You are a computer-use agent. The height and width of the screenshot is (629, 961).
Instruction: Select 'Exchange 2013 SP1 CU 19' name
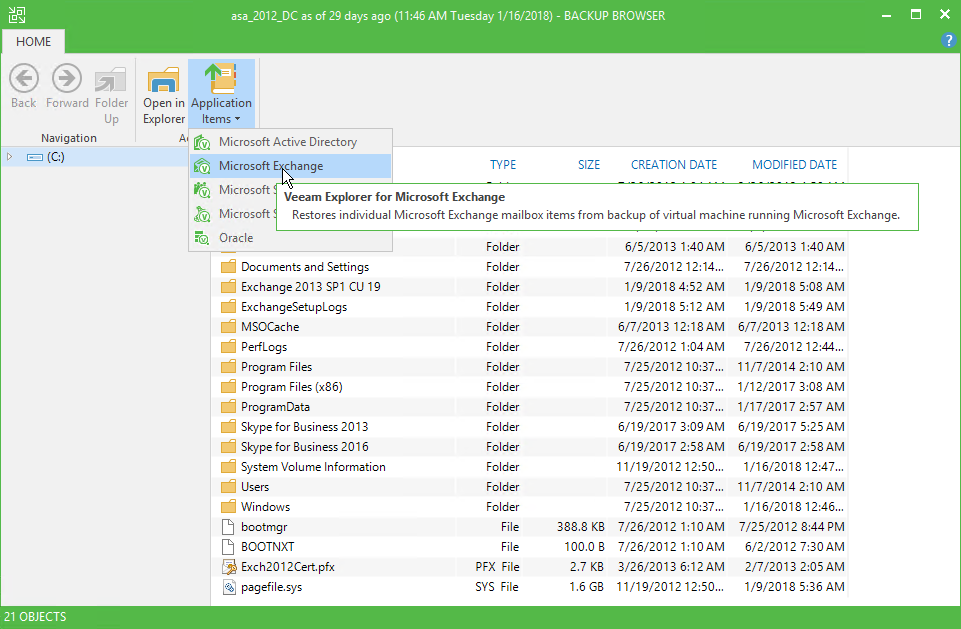click(x=311, y=286)
